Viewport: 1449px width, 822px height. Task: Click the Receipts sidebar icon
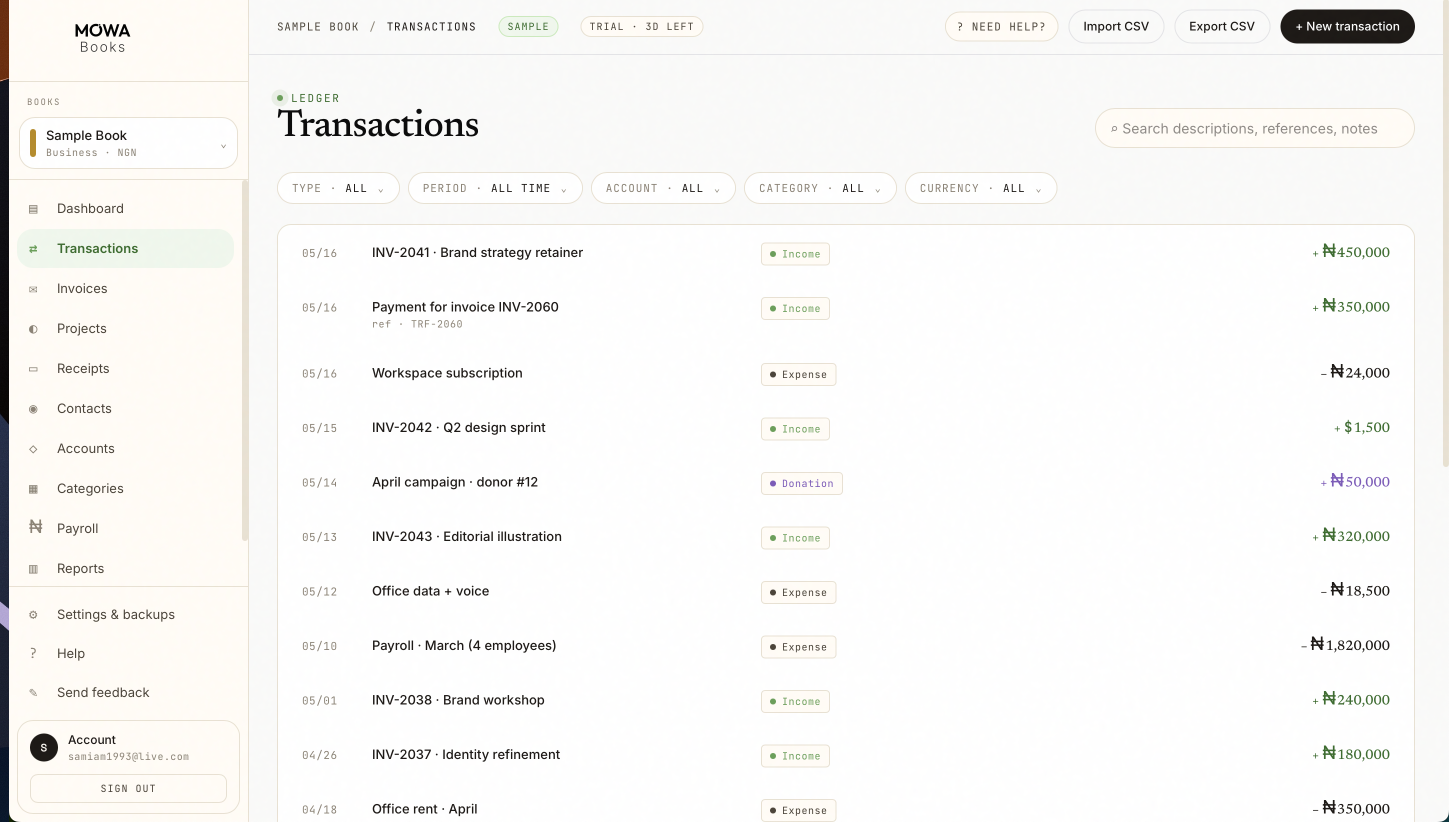(33, 369)
